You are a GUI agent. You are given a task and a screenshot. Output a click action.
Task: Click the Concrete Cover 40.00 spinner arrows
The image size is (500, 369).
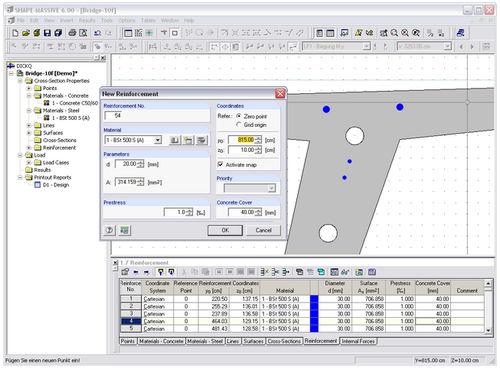(259, 212)
